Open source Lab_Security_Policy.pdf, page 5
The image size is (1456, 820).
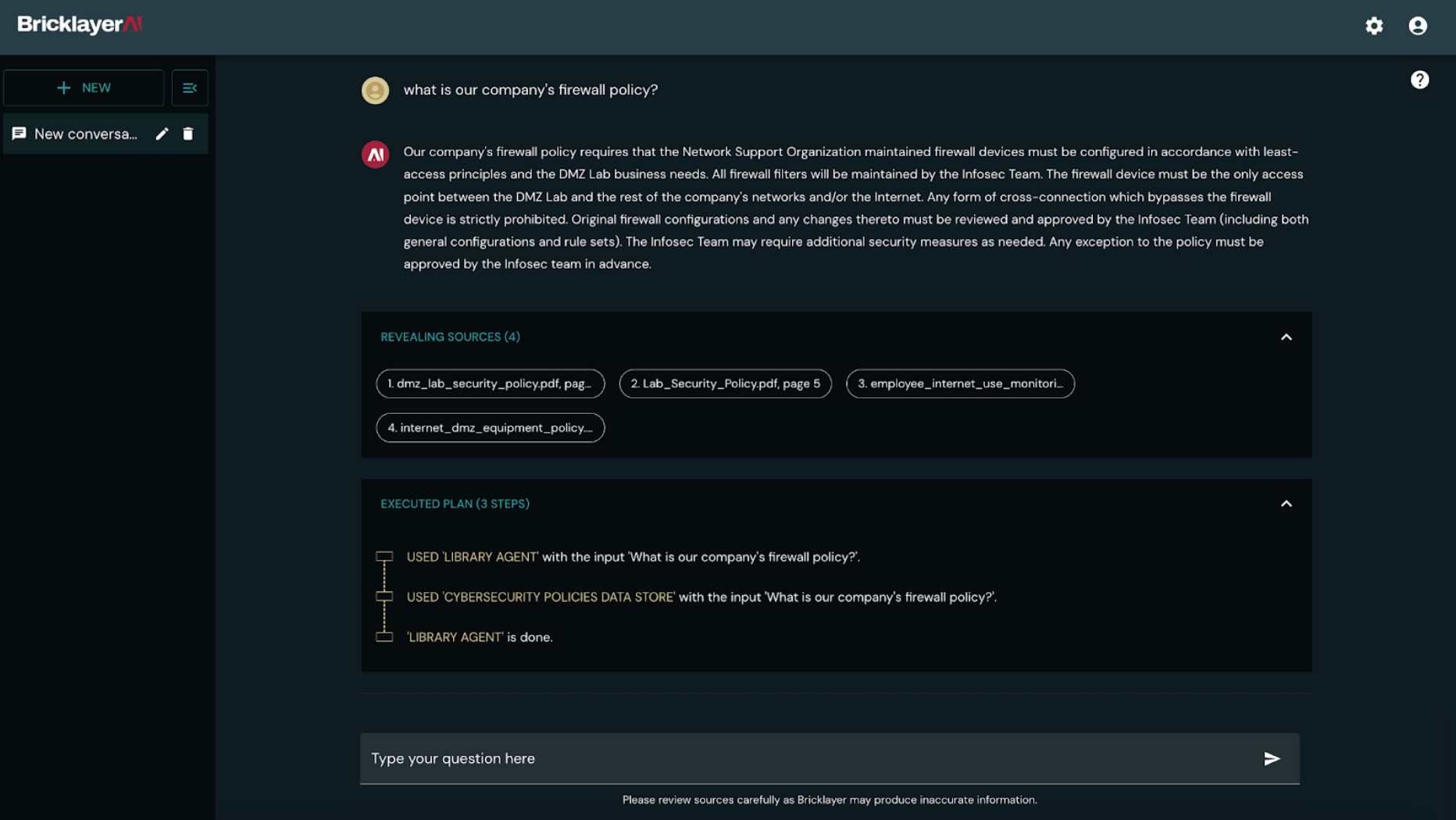click(x=725, y=383)
